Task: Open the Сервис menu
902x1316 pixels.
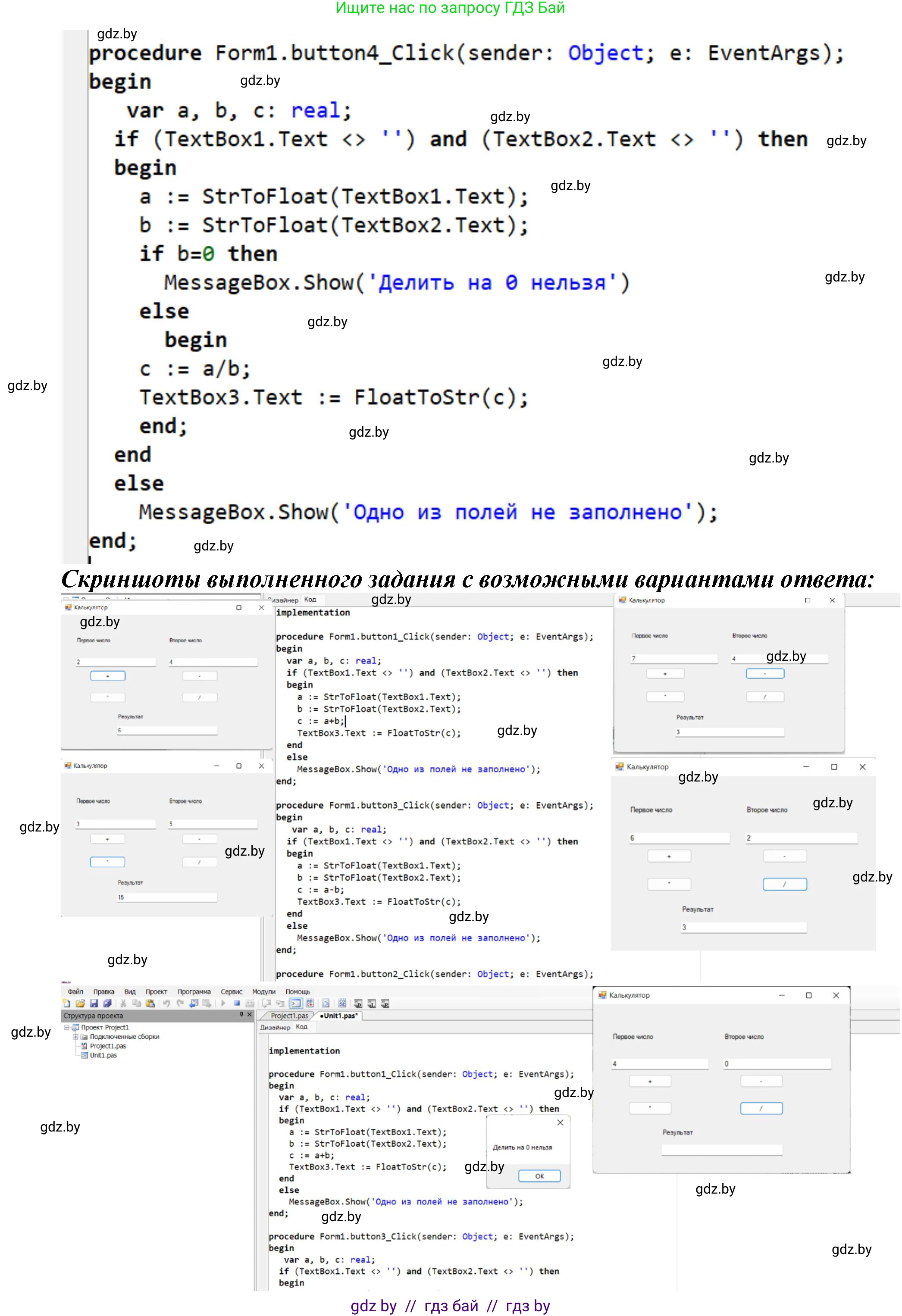Action: [x=231, y=992]
